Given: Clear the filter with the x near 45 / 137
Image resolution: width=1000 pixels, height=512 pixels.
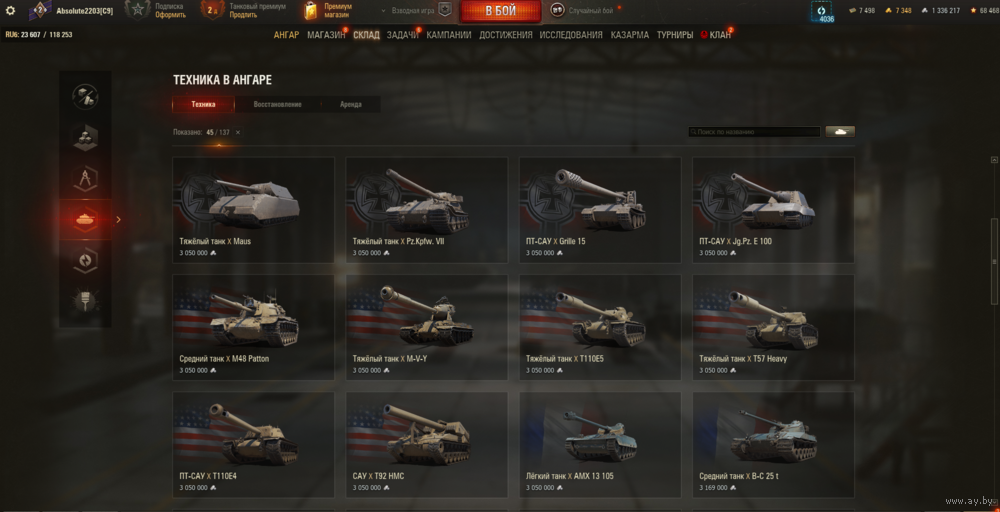Looking at the screenshot, I should click(238, 132).
